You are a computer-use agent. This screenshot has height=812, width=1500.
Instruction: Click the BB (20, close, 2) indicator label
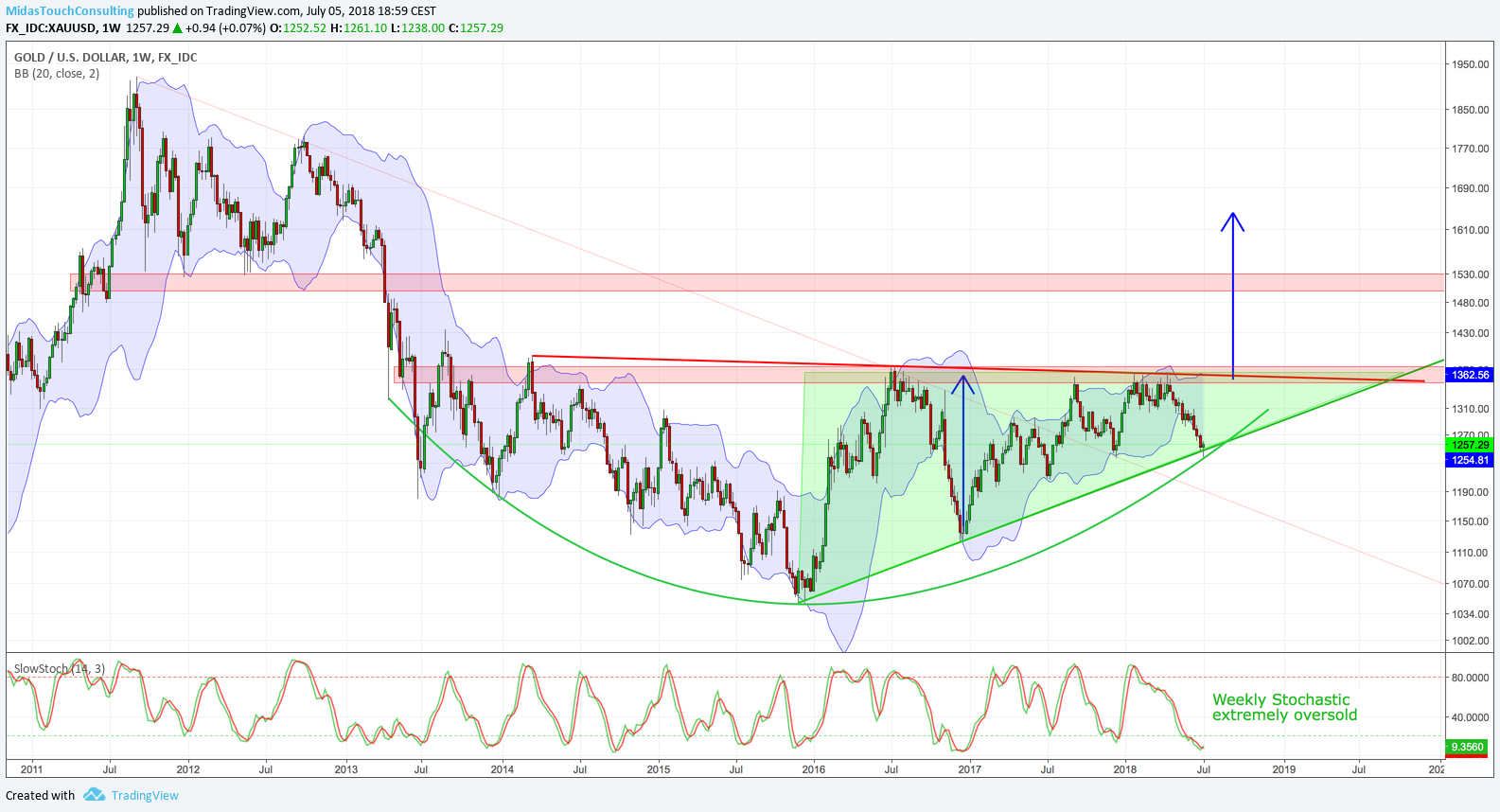click(57, 73)
